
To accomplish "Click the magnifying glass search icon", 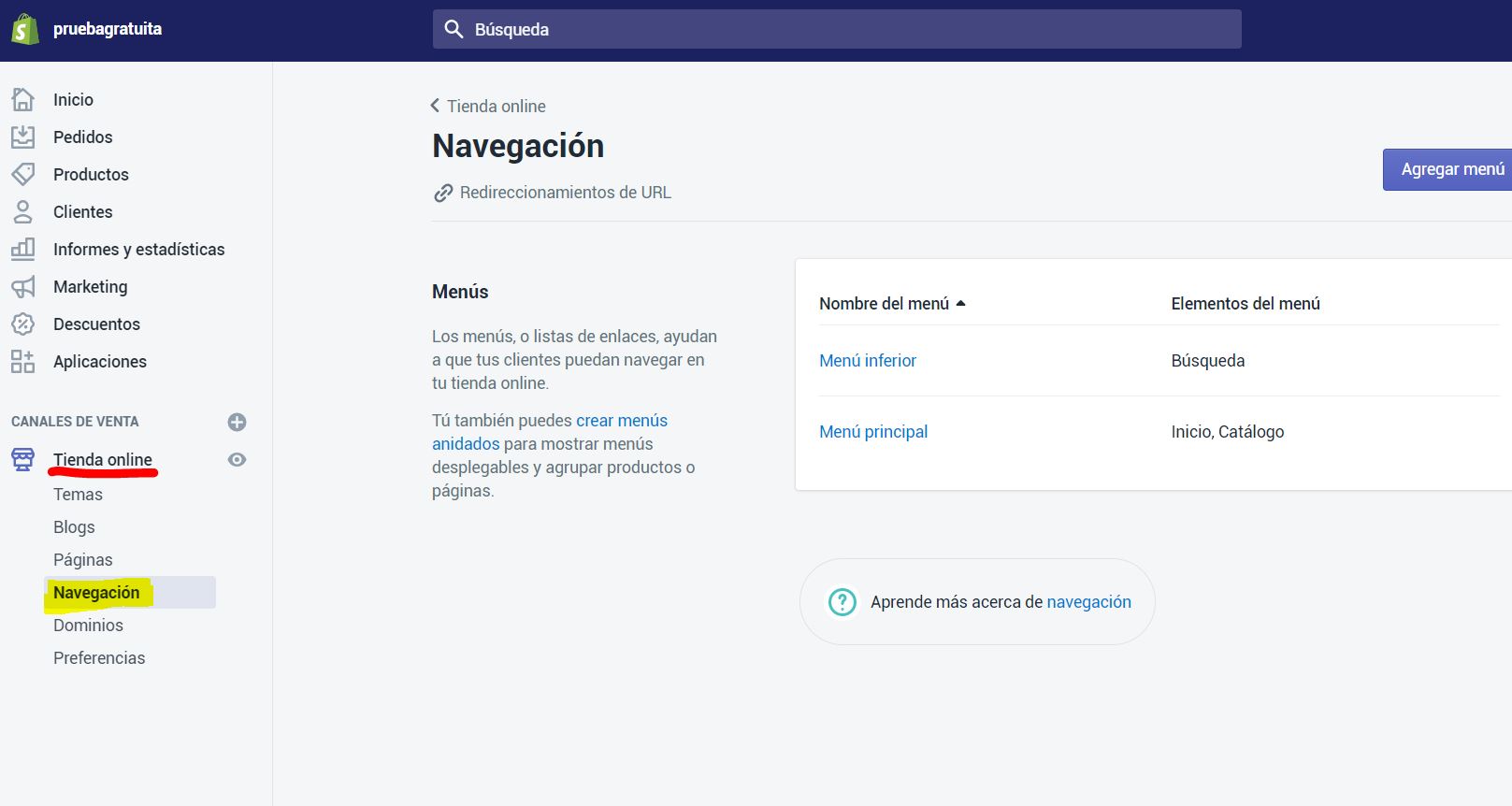I will point(454,29).
